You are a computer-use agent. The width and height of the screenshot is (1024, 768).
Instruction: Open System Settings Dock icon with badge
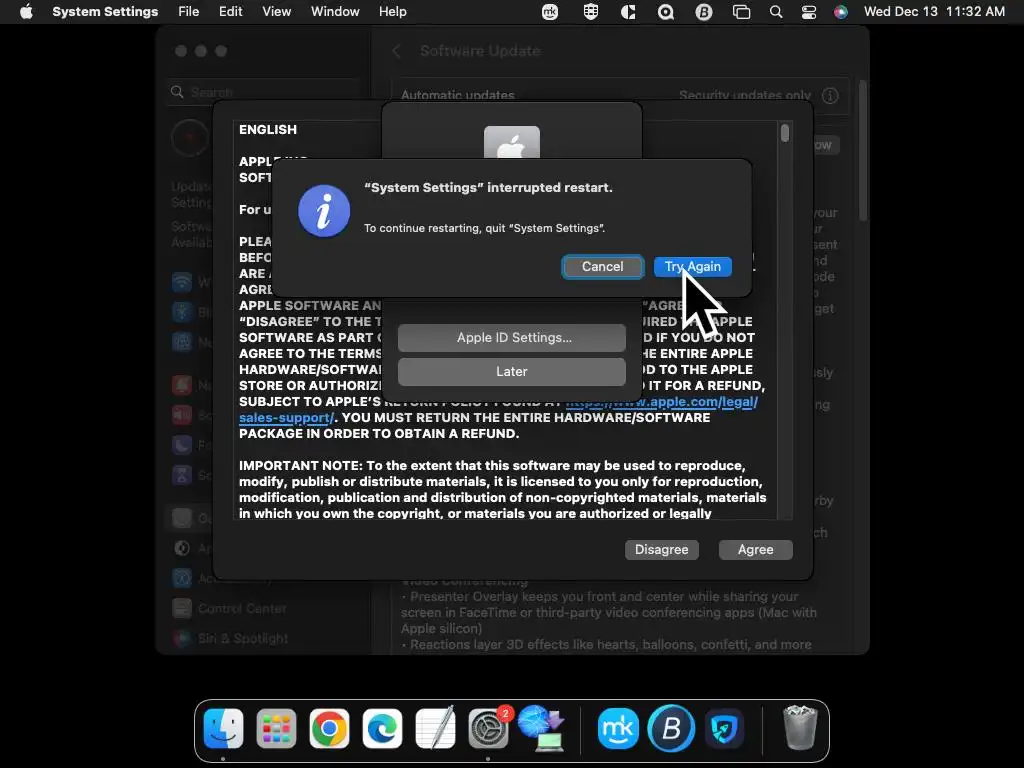click(488, 728)
